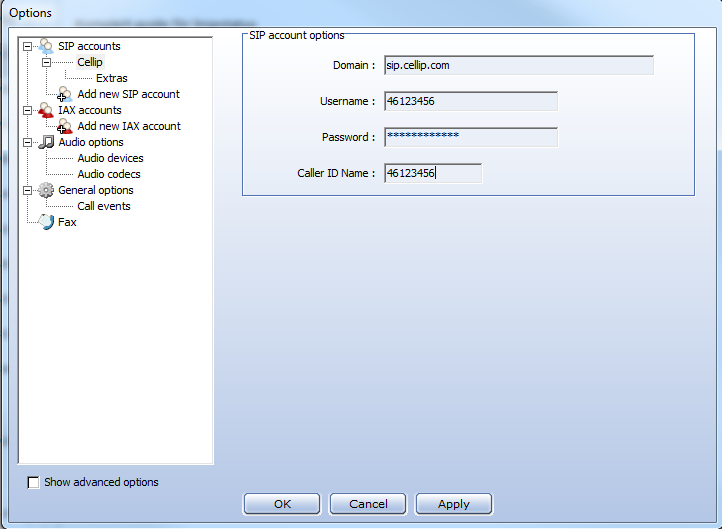Open the Extras section under Cellip
The image size is (722, 529).
[x=111, y=78]
